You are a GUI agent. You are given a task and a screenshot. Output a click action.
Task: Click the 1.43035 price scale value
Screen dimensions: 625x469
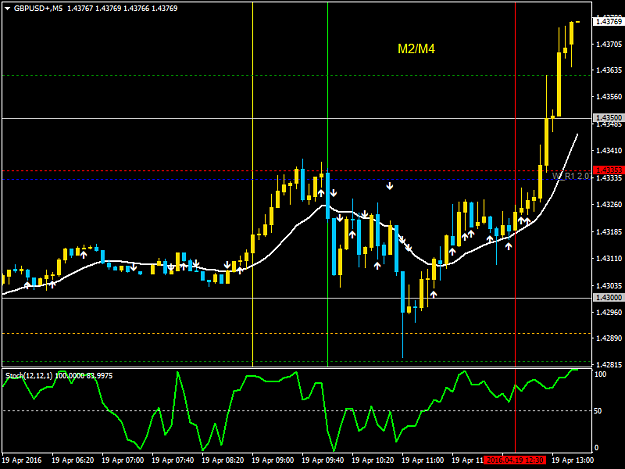pos(609,286)
